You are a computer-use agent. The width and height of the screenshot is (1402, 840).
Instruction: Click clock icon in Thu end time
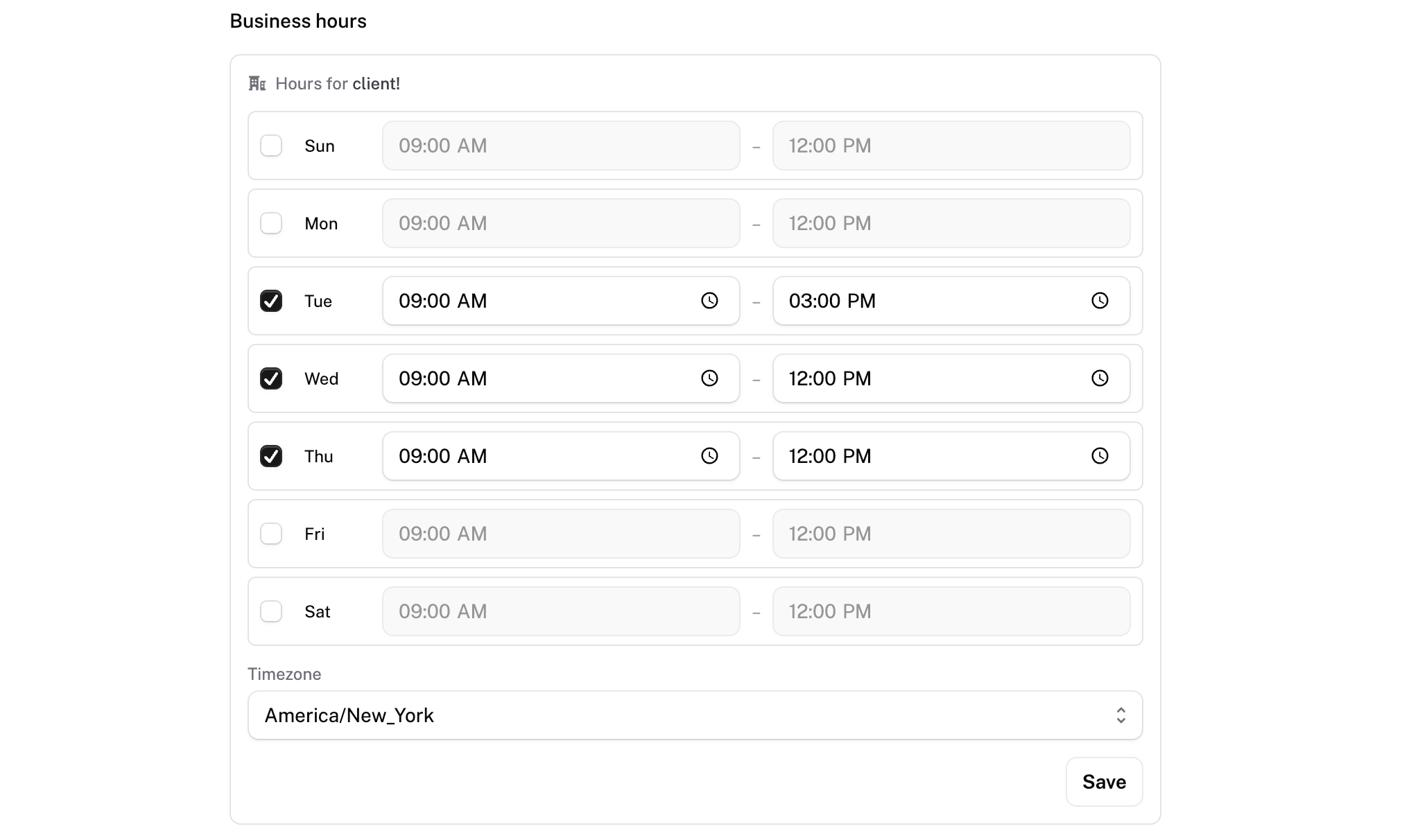pyautogui.click(x=1100, y=456)
